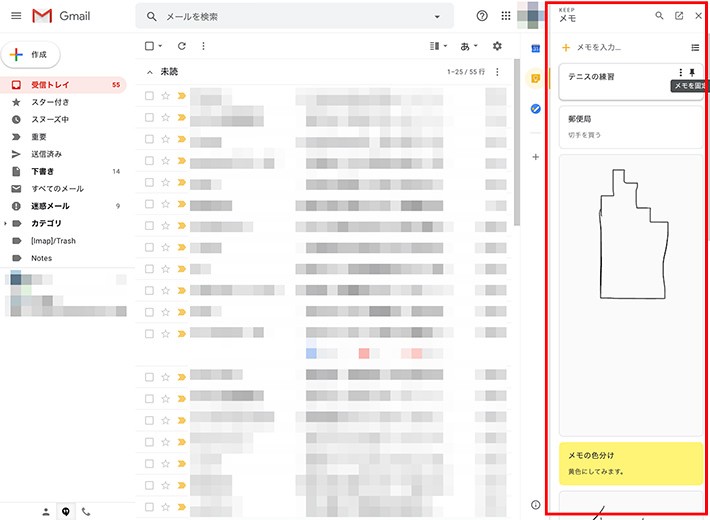Open the あ input tools dropdown arrow
Viewport: 710px width, 520px height.
click(476, 46)
